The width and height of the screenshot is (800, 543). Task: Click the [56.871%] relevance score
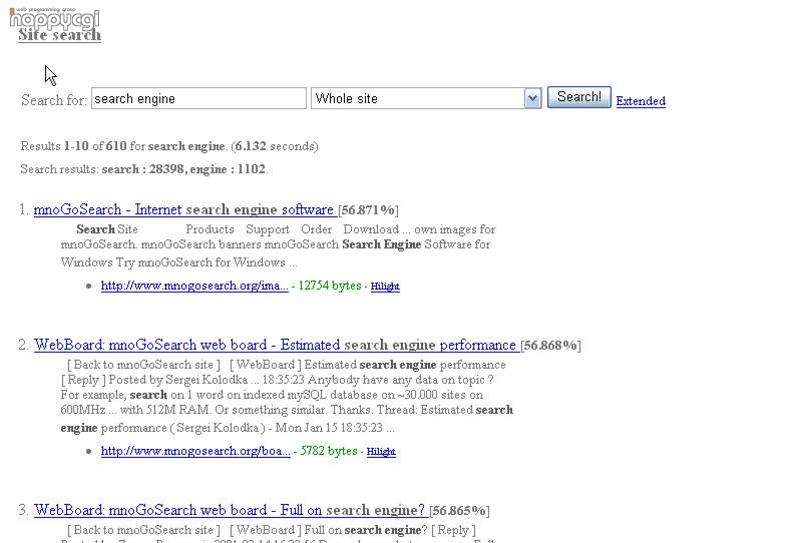pos(368,210)
